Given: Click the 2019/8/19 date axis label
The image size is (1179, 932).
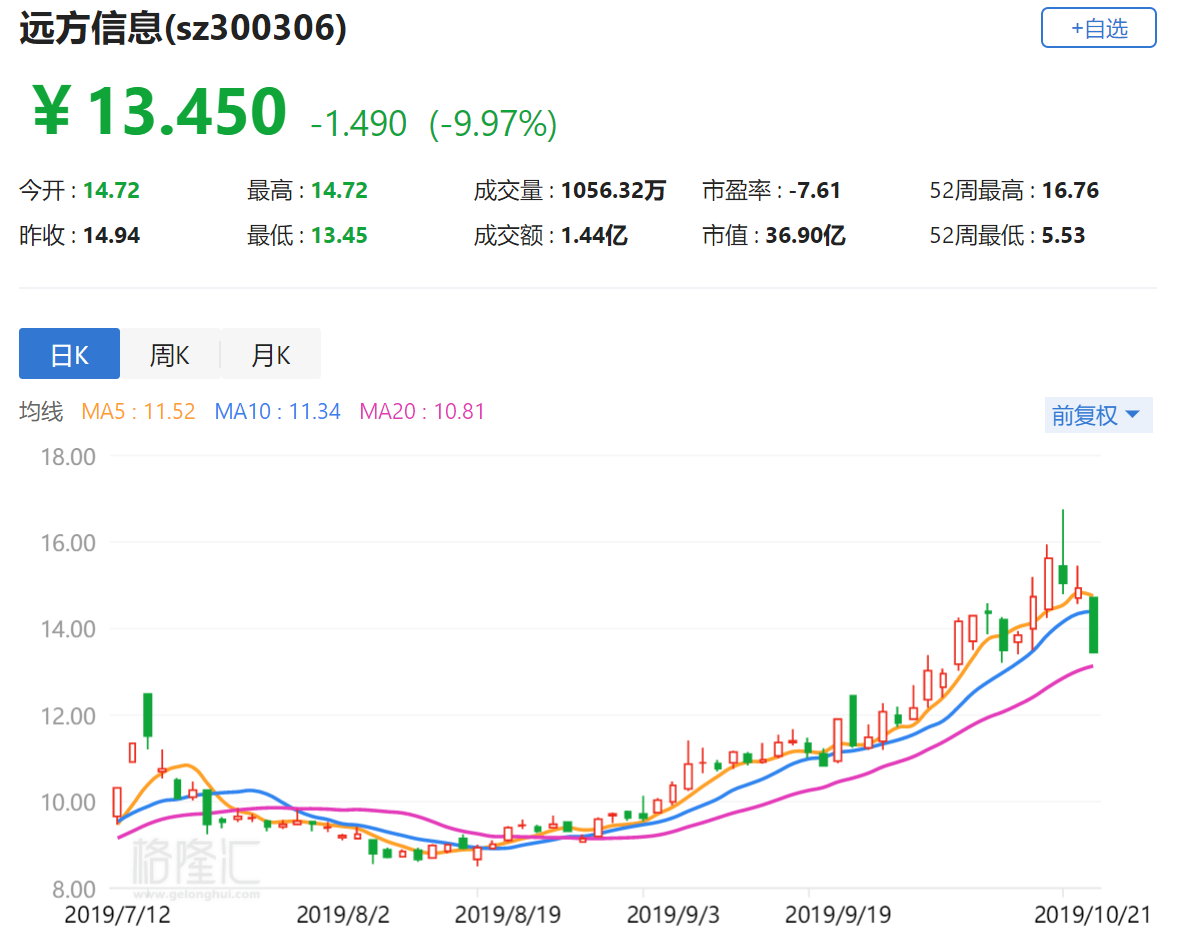Looking at the screenshot, I should click(x=508, y=915).
